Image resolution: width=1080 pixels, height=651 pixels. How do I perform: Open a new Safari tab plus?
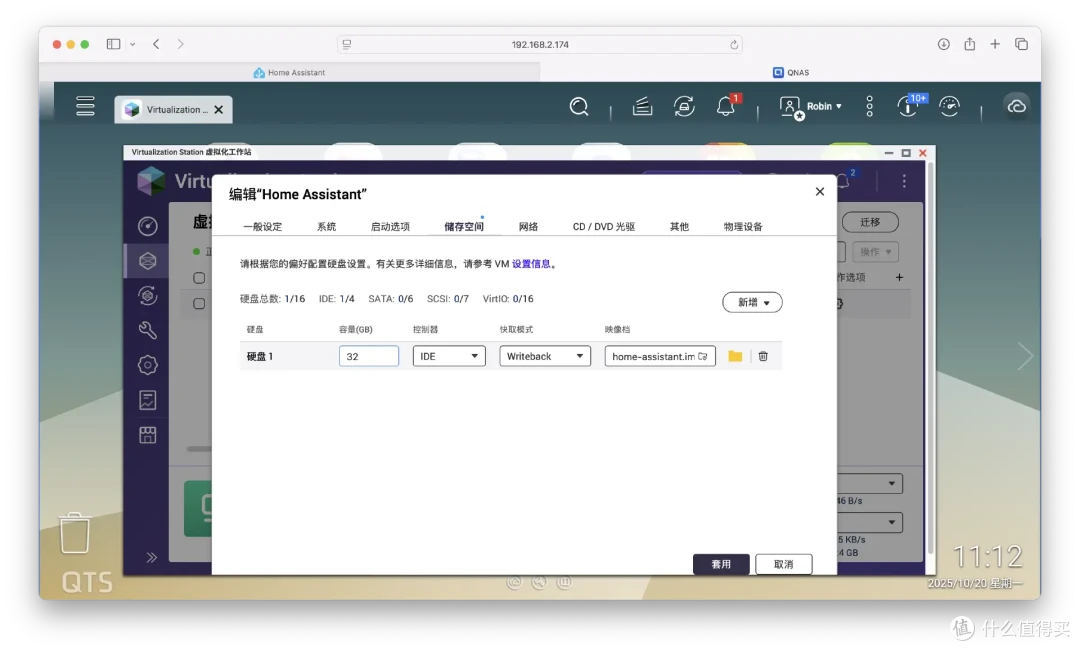995,44
